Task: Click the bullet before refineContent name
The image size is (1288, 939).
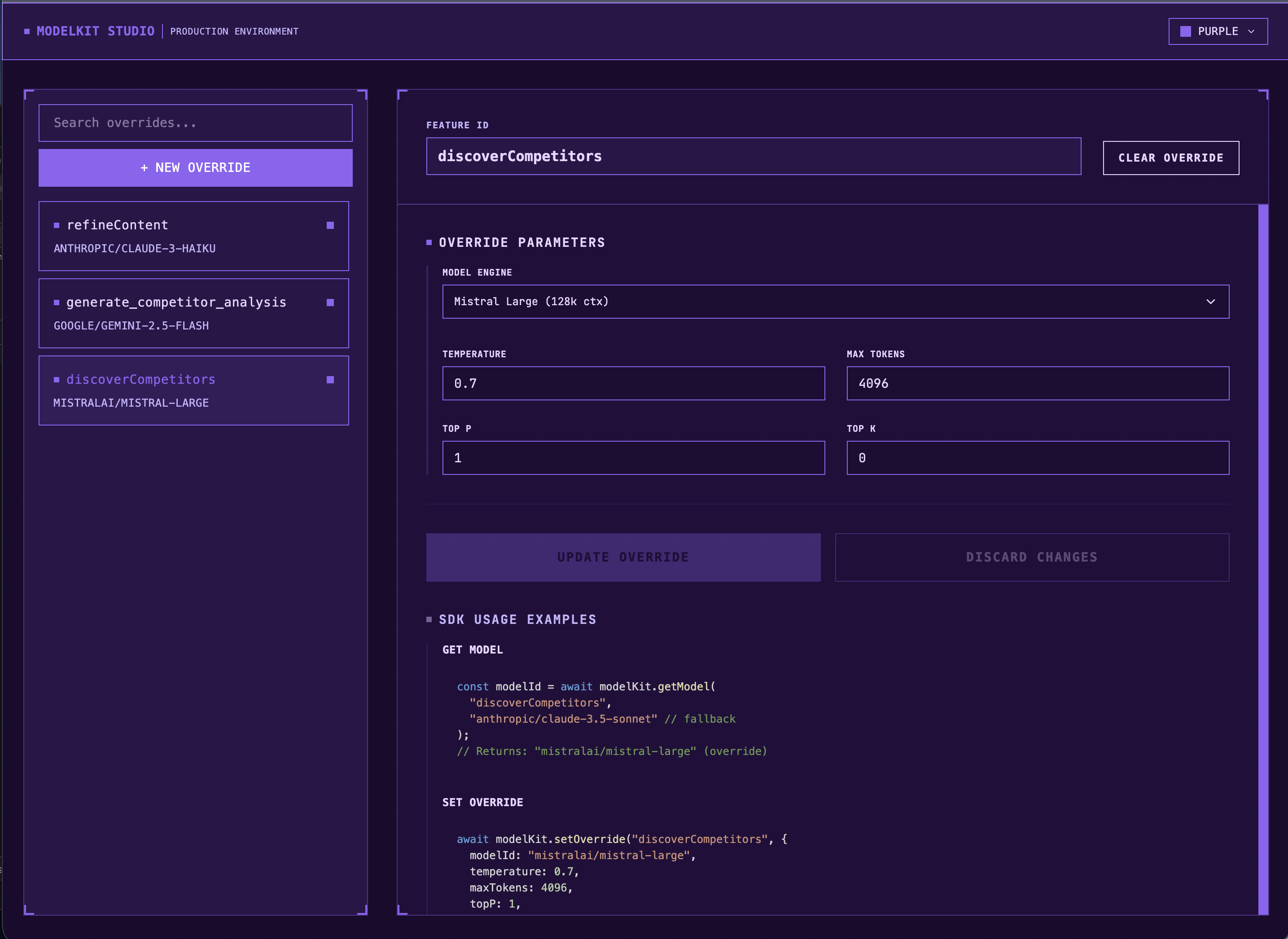Action: pyautogui.click(x=56, y=226)
